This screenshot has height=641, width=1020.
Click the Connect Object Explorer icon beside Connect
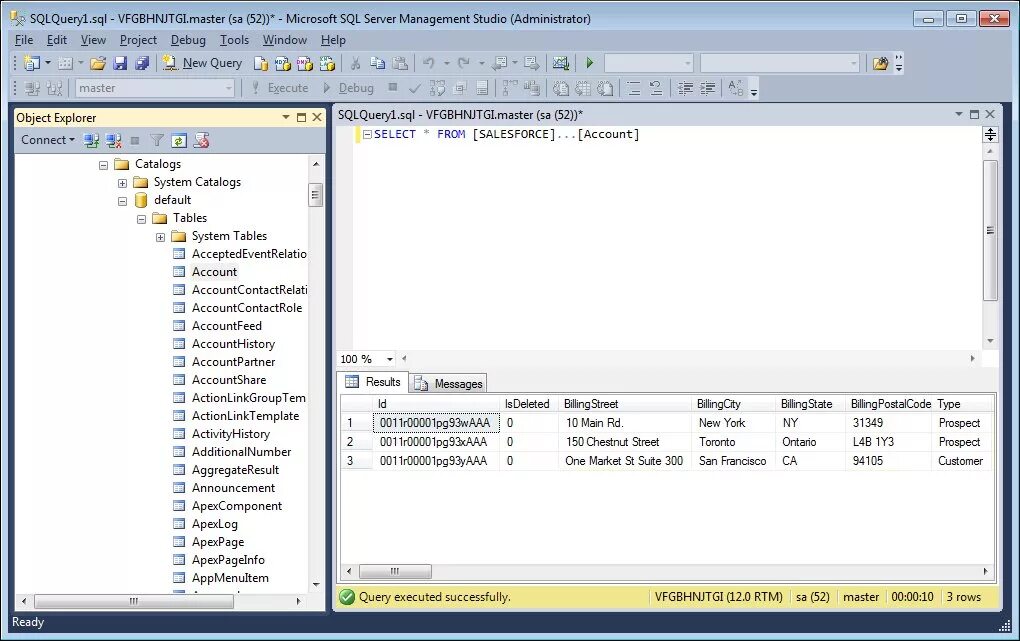click(91, 141)
